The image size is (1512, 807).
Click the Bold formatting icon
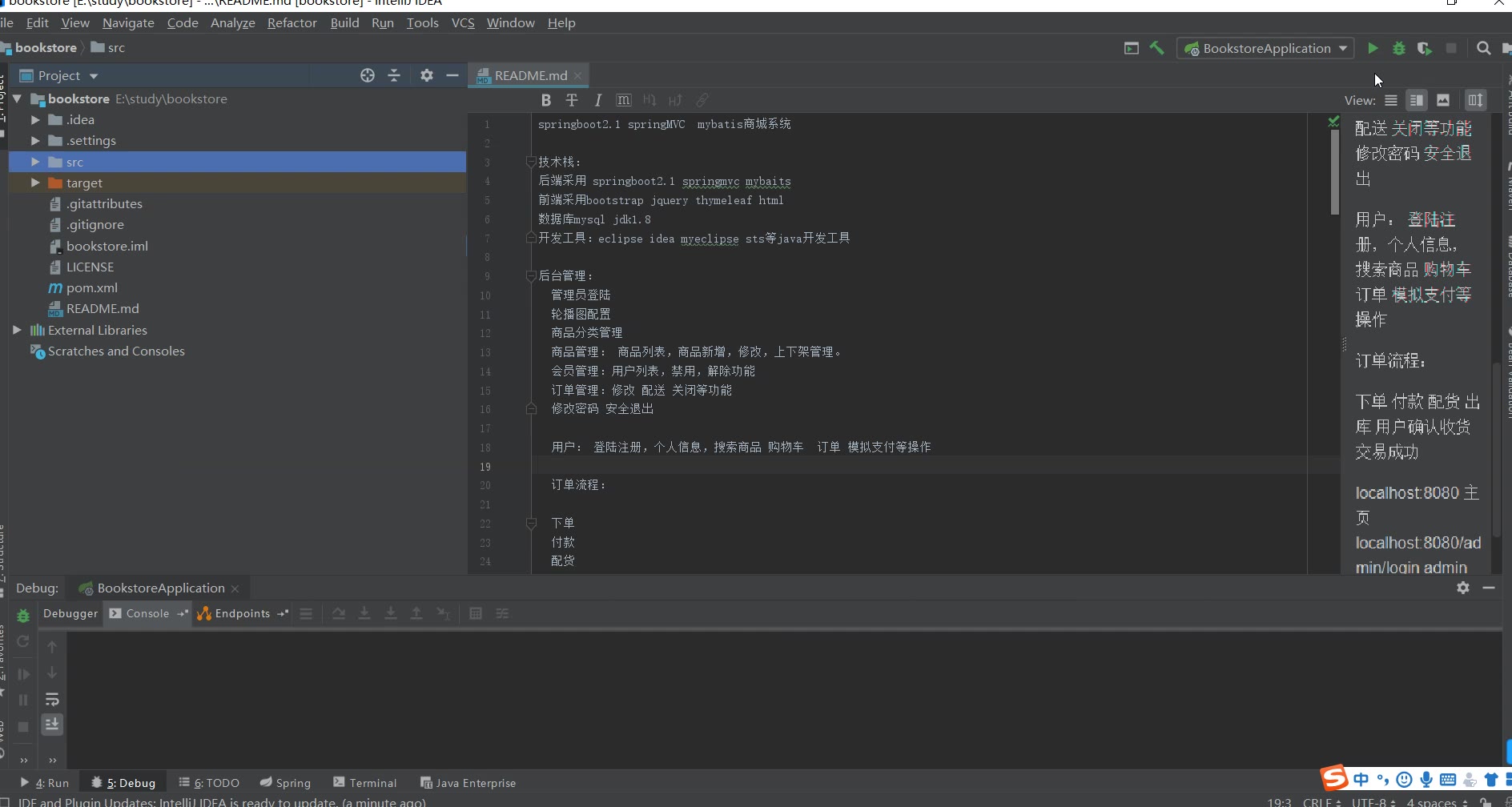tap(545, 100)
